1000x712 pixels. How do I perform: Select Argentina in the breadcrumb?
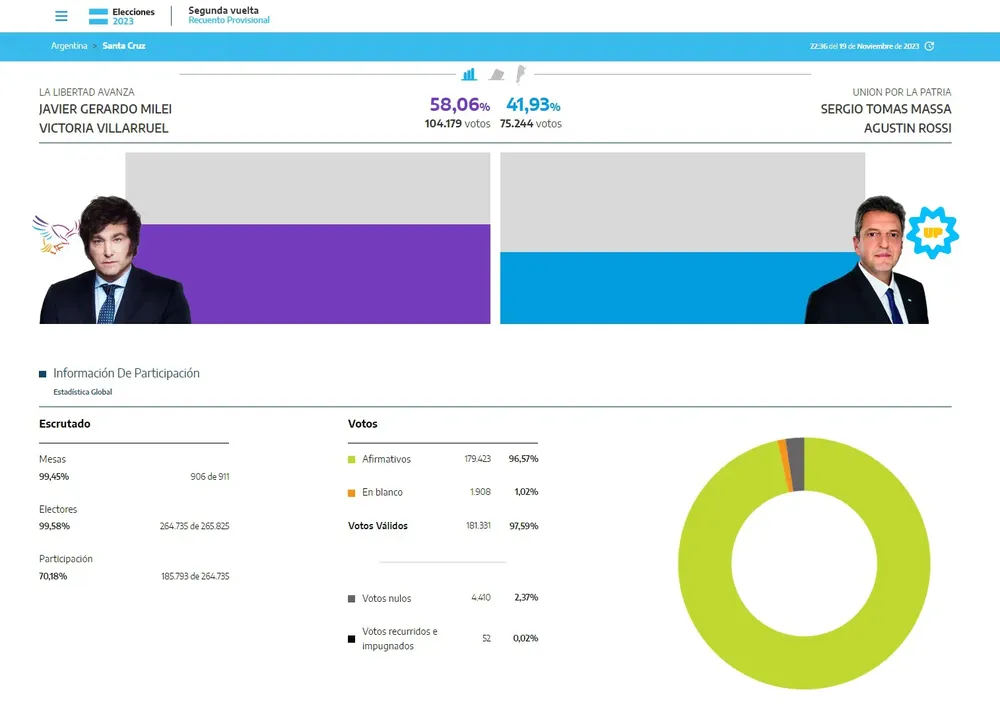click(x=68, y=46)
